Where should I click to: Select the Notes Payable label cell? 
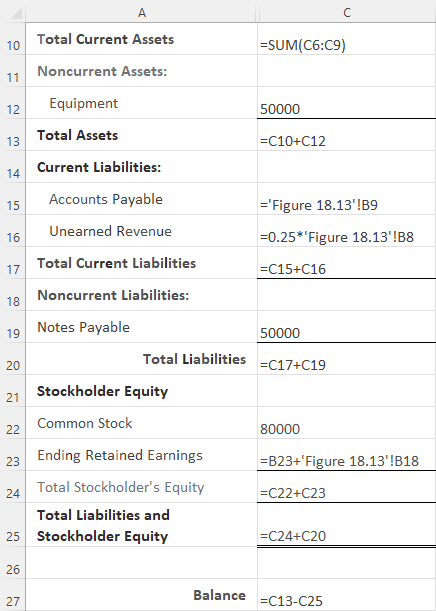[x=141, y=327]
